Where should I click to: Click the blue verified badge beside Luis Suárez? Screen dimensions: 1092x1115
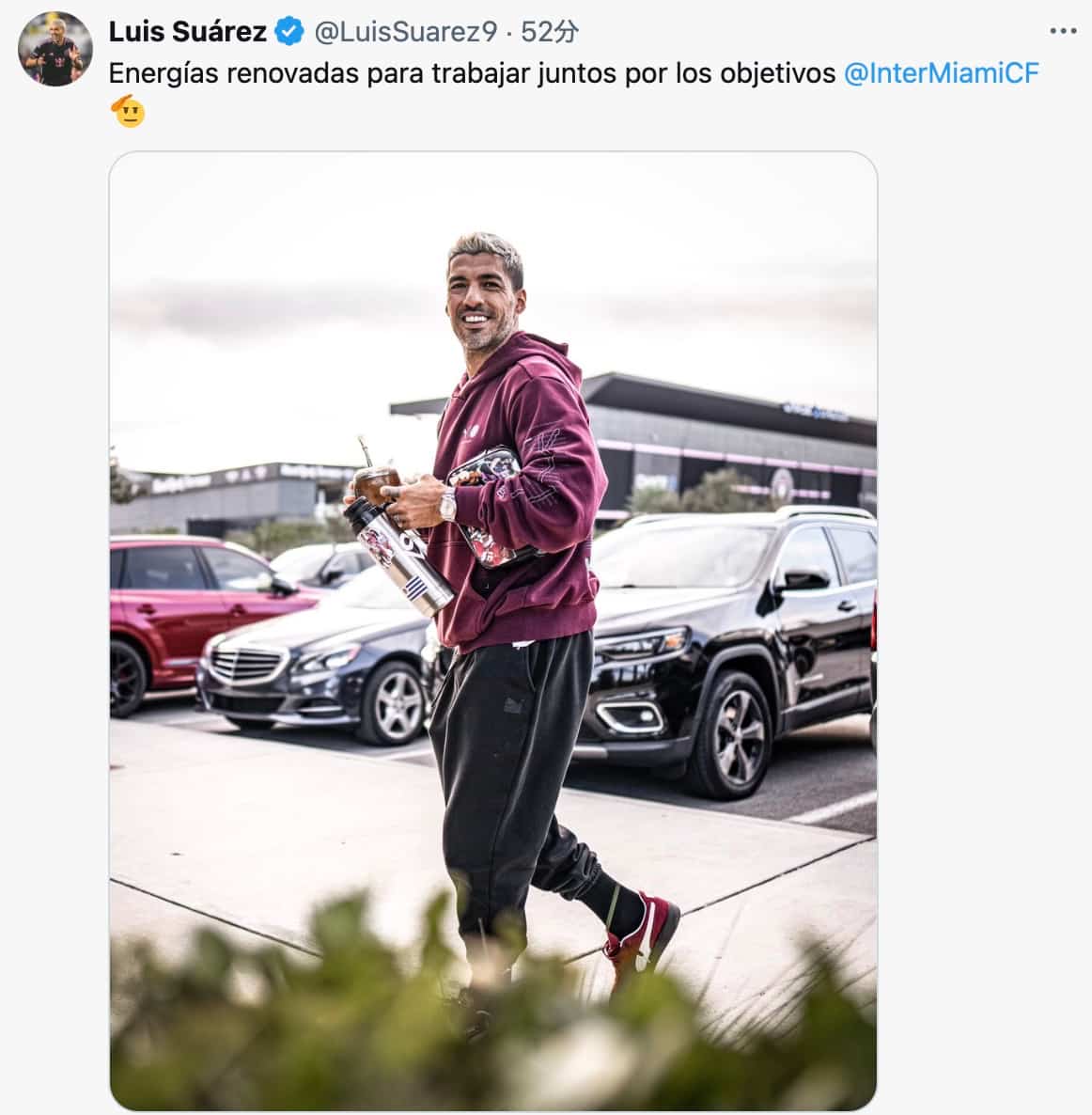pos(289,32)
